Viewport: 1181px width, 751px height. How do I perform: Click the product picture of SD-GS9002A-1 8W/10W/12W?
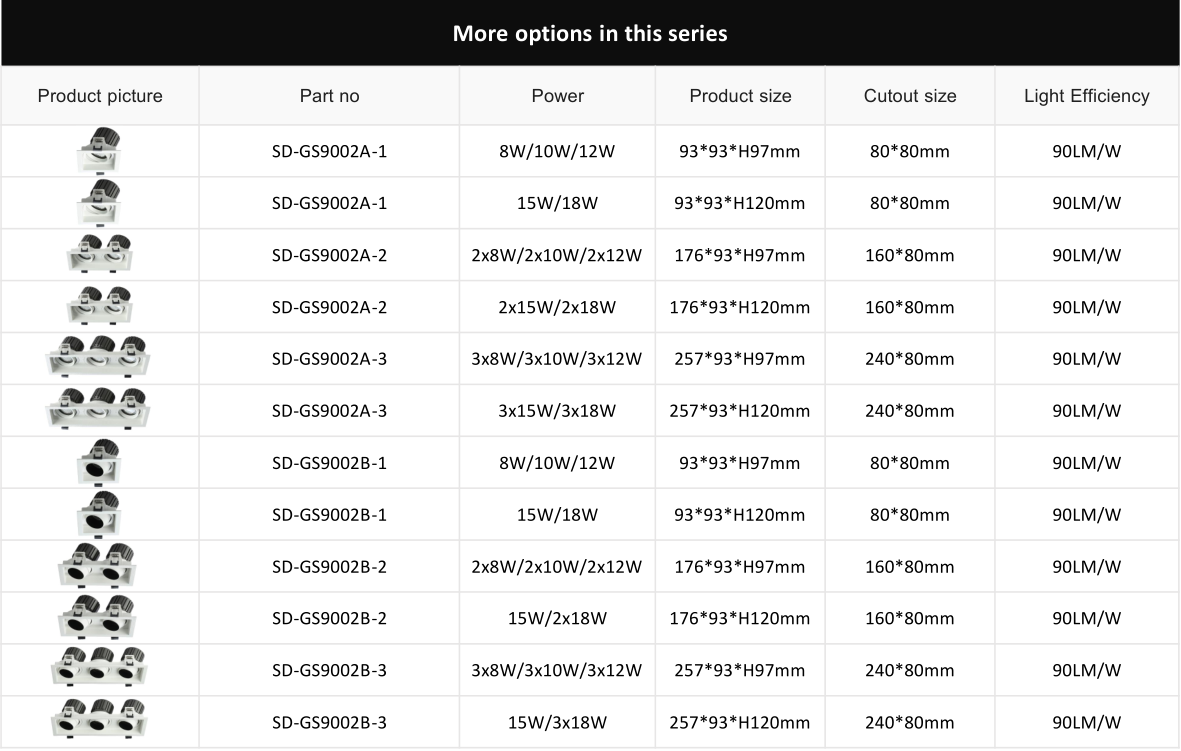(99, 151)
